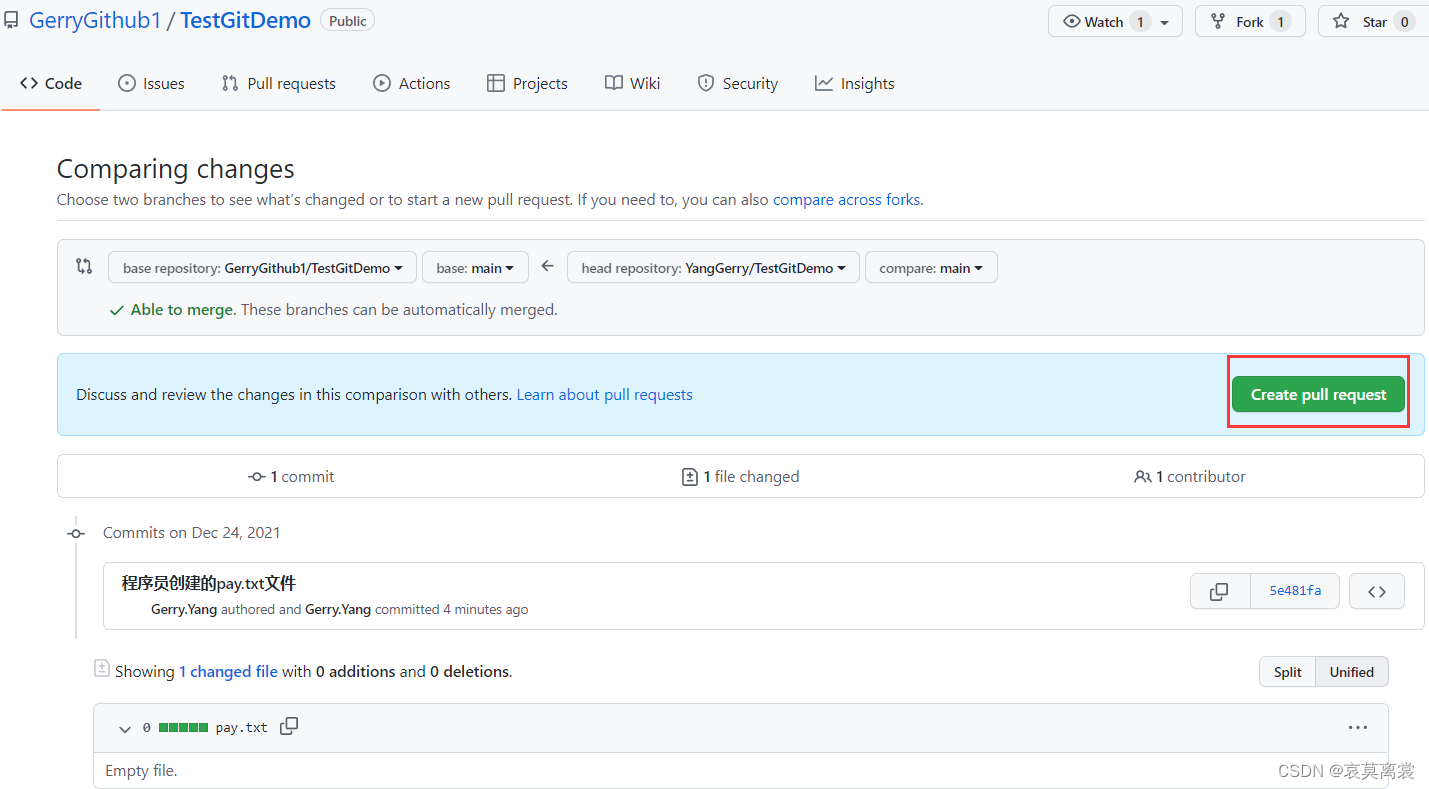The image size is (1429, 789).
Task: Open the 1 changed file link
Action: click(228, 672)
